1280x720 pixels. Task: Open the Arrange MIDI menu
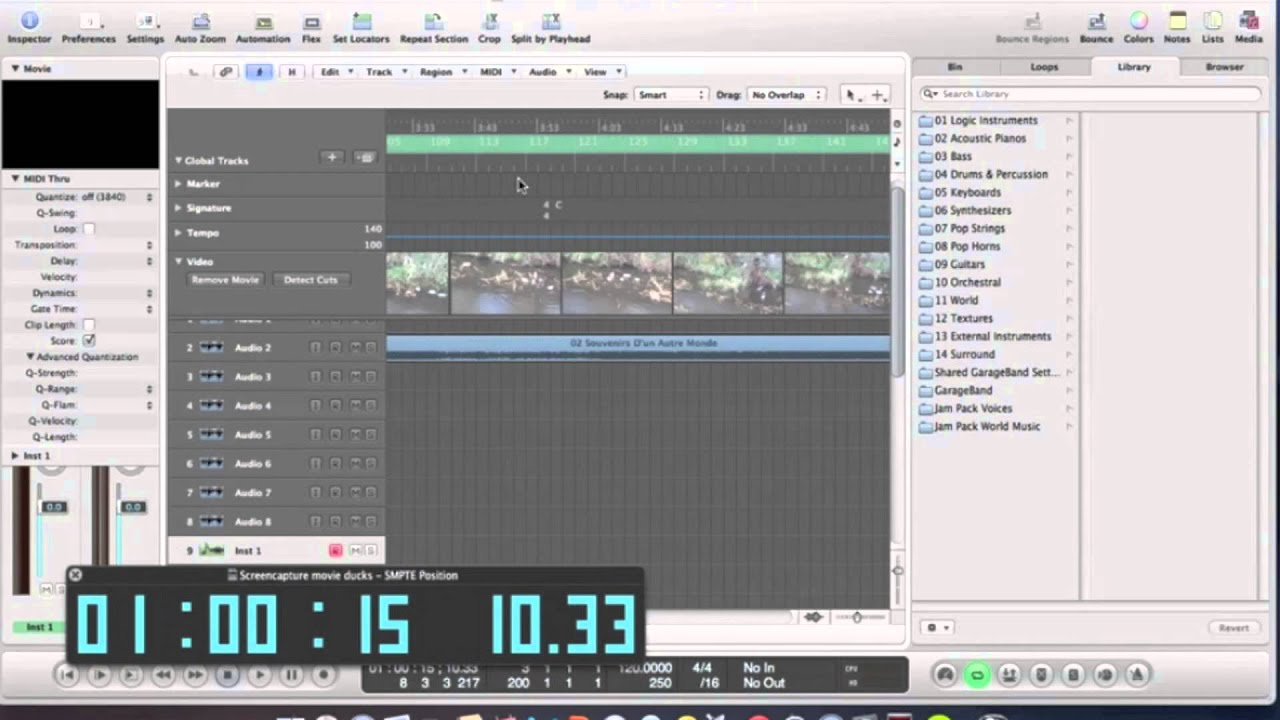click(497, 72)
